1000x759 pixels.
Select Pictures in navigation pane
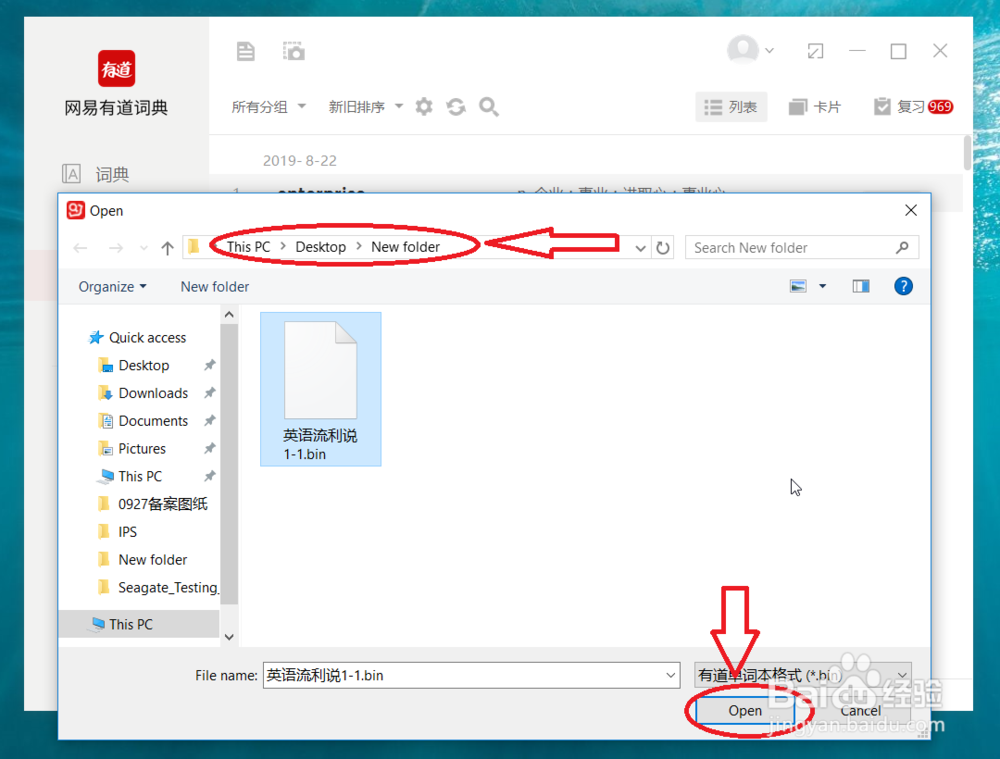click(x=132, y=448)
